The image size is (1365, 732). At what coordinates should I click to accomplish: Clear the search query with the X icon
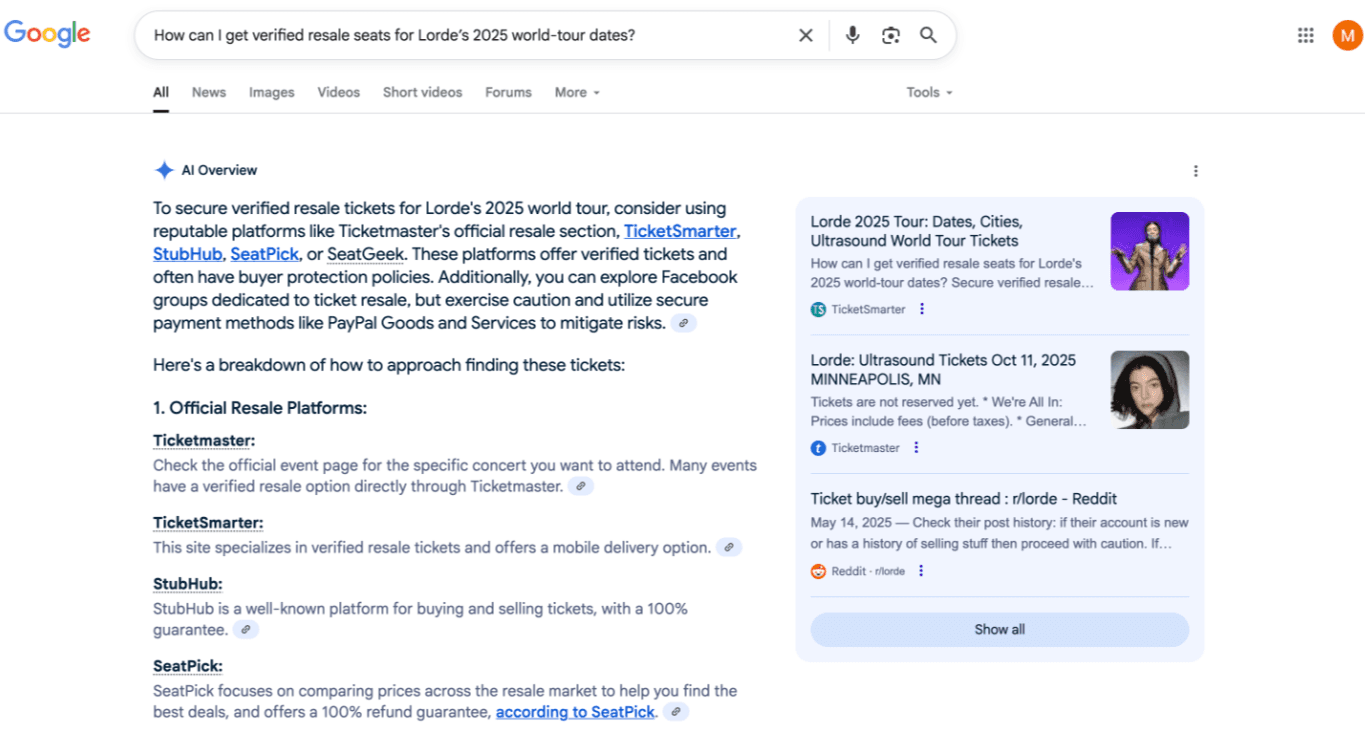click(x=806, y=35)
